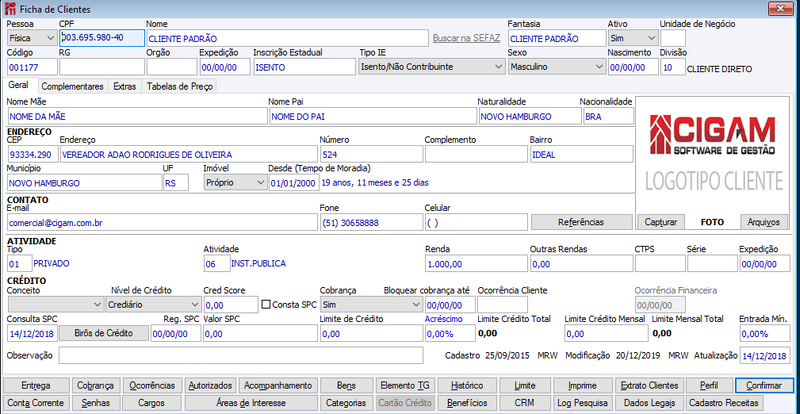This screenshot has height=414, width=800.
Task: Open Extrato Clientes button
Action: [x=649, y=385]
